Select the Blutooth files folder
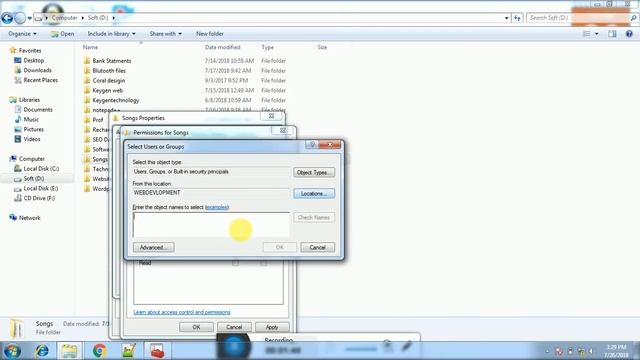This screenshot has height=360, width=640. [109, 70]
